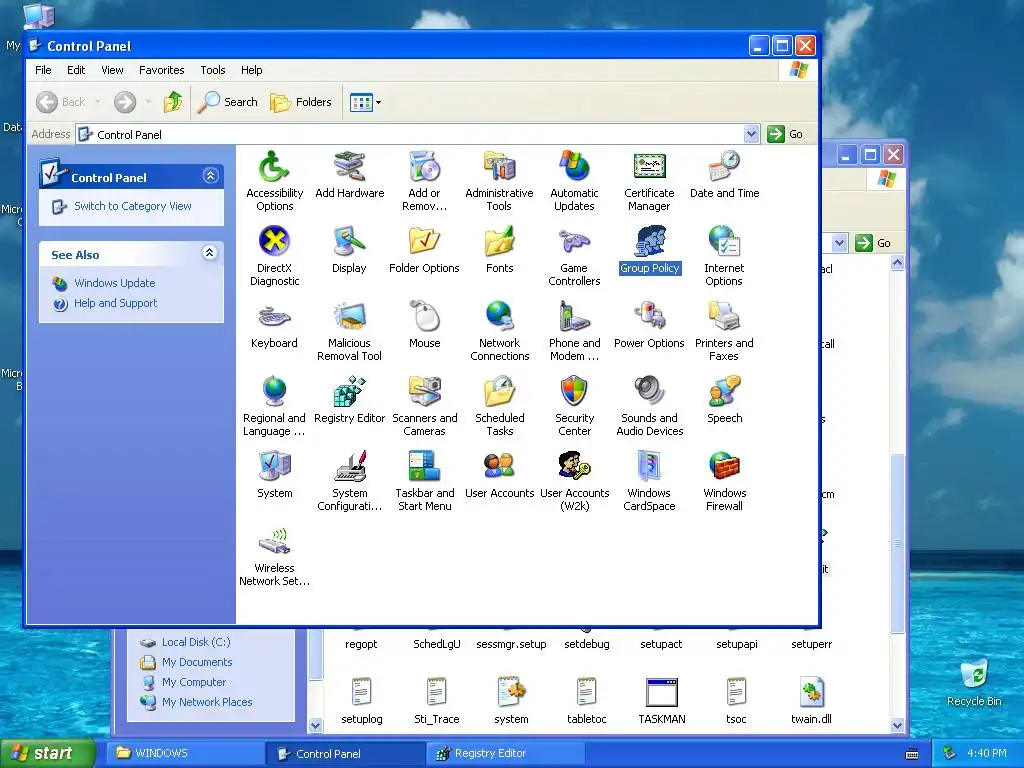Open Keyboard settings icon
The width and height of the screenshot is (1024, 768).
[274, 325]
